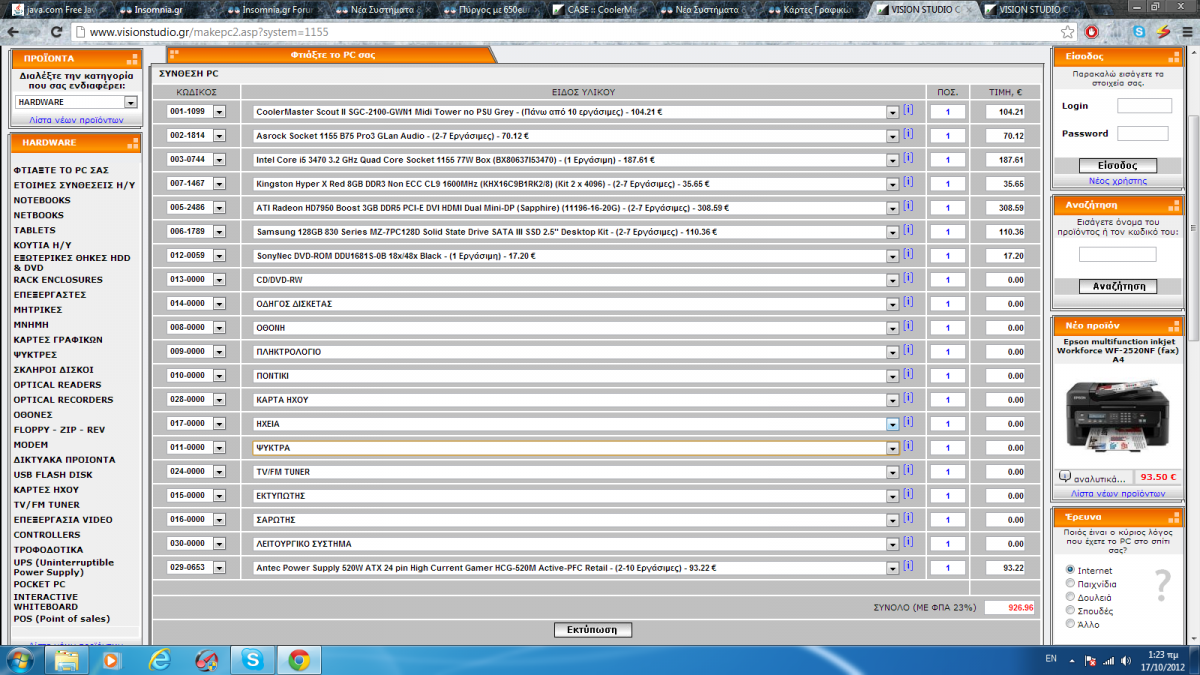The image size is (1200, 675).
Task: Click the red circular extension icon in toolbar
Action: (x=1092, y=32)
